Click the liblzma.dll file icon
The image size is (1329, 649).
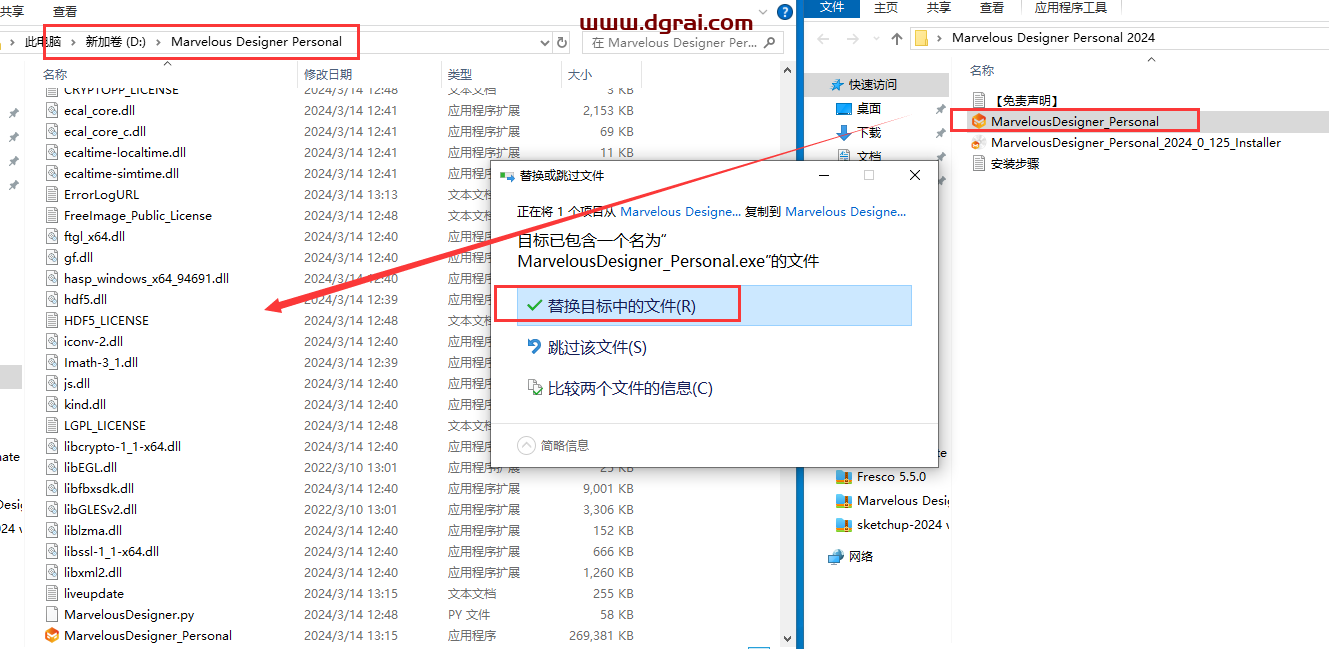pyautogui.click(x=52, y=531)
